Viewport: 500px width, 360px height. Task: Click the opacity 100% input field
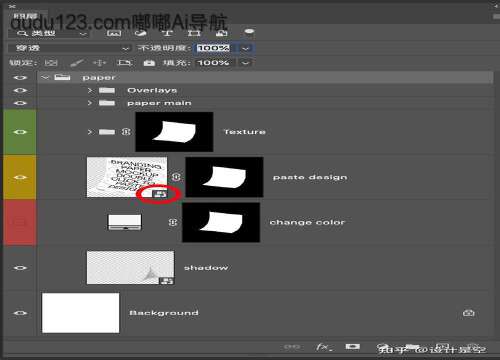pos(213,48)
